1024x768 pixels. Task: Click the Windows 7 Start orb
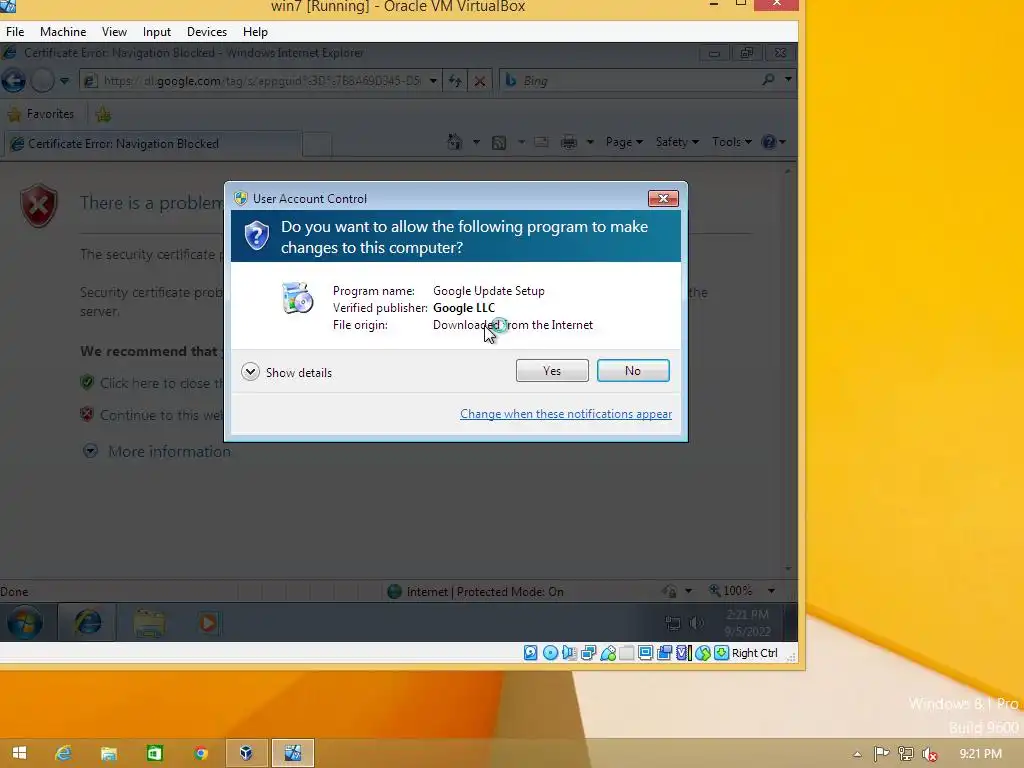point(25,622)
